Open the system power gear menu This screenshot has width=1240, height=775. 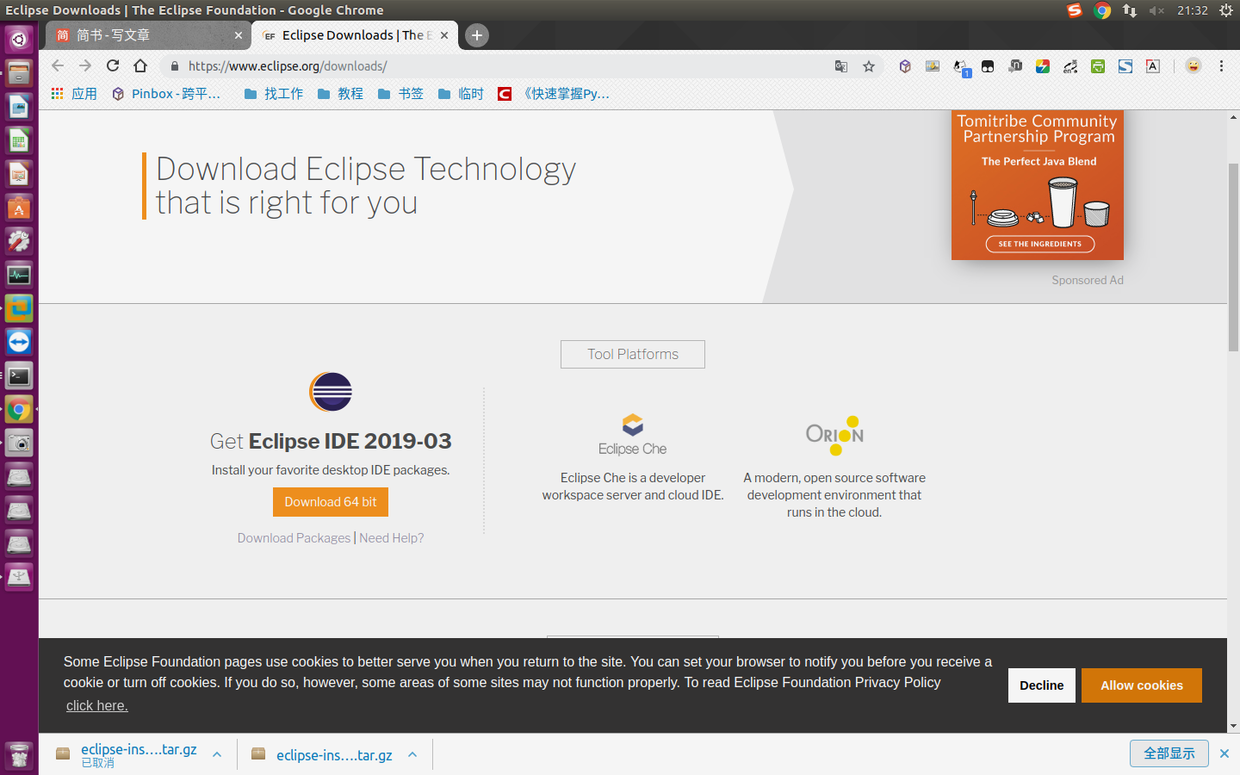pos(1226,10)
